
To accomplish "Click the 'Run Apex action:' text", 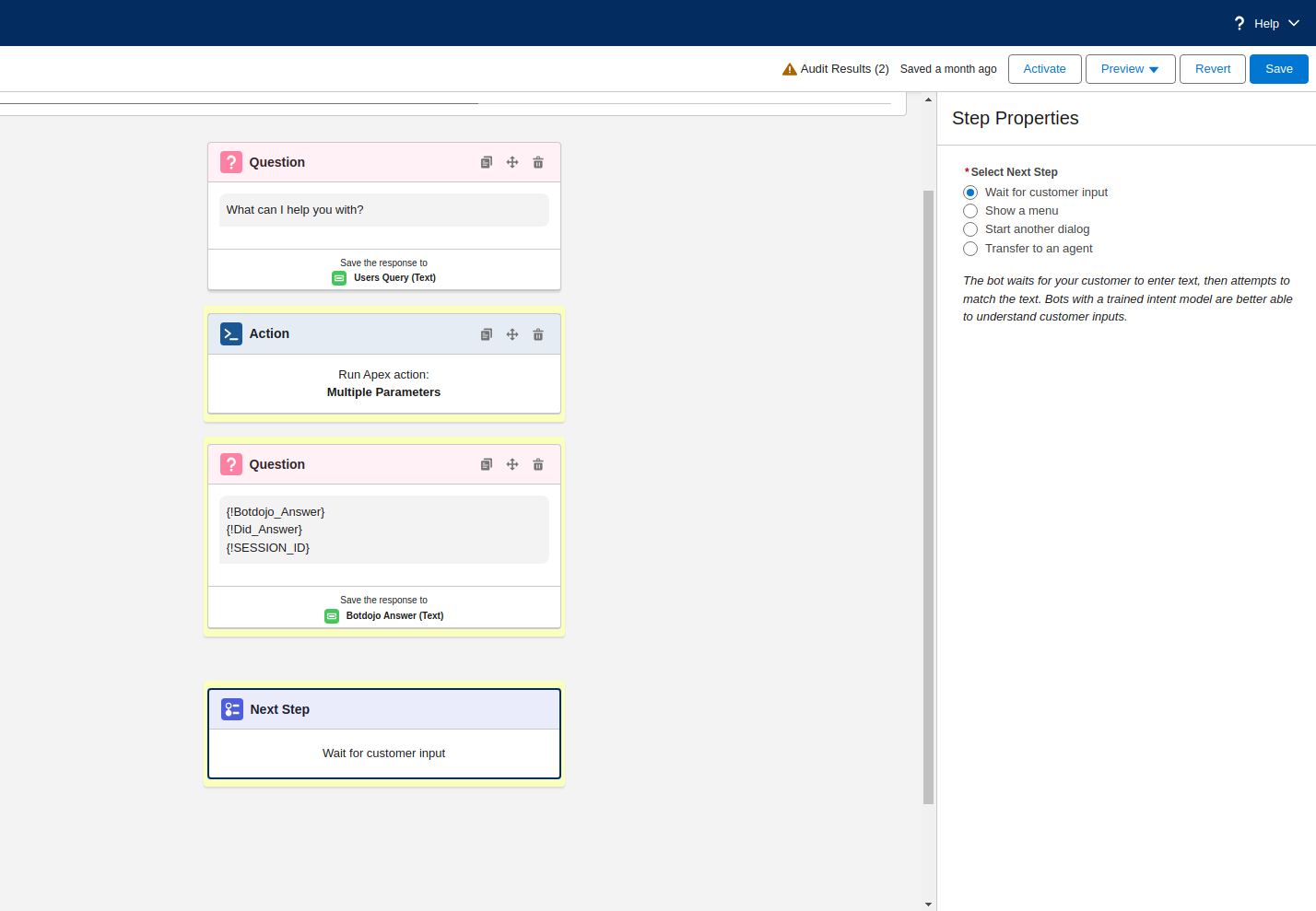I will pos(383,375).
